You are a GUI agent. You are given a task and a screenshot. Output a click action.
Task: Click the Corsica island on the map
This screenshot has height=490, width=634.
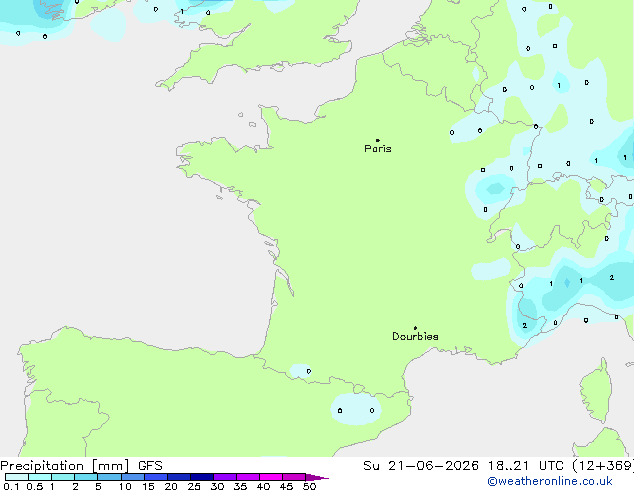(596, 390)
